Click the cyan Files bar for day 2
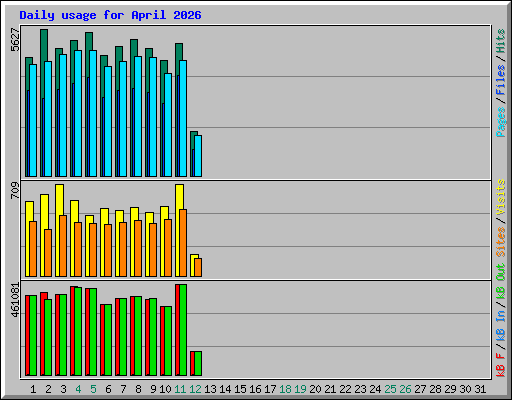This screenshot has width=512, height=400. point(48,119)
